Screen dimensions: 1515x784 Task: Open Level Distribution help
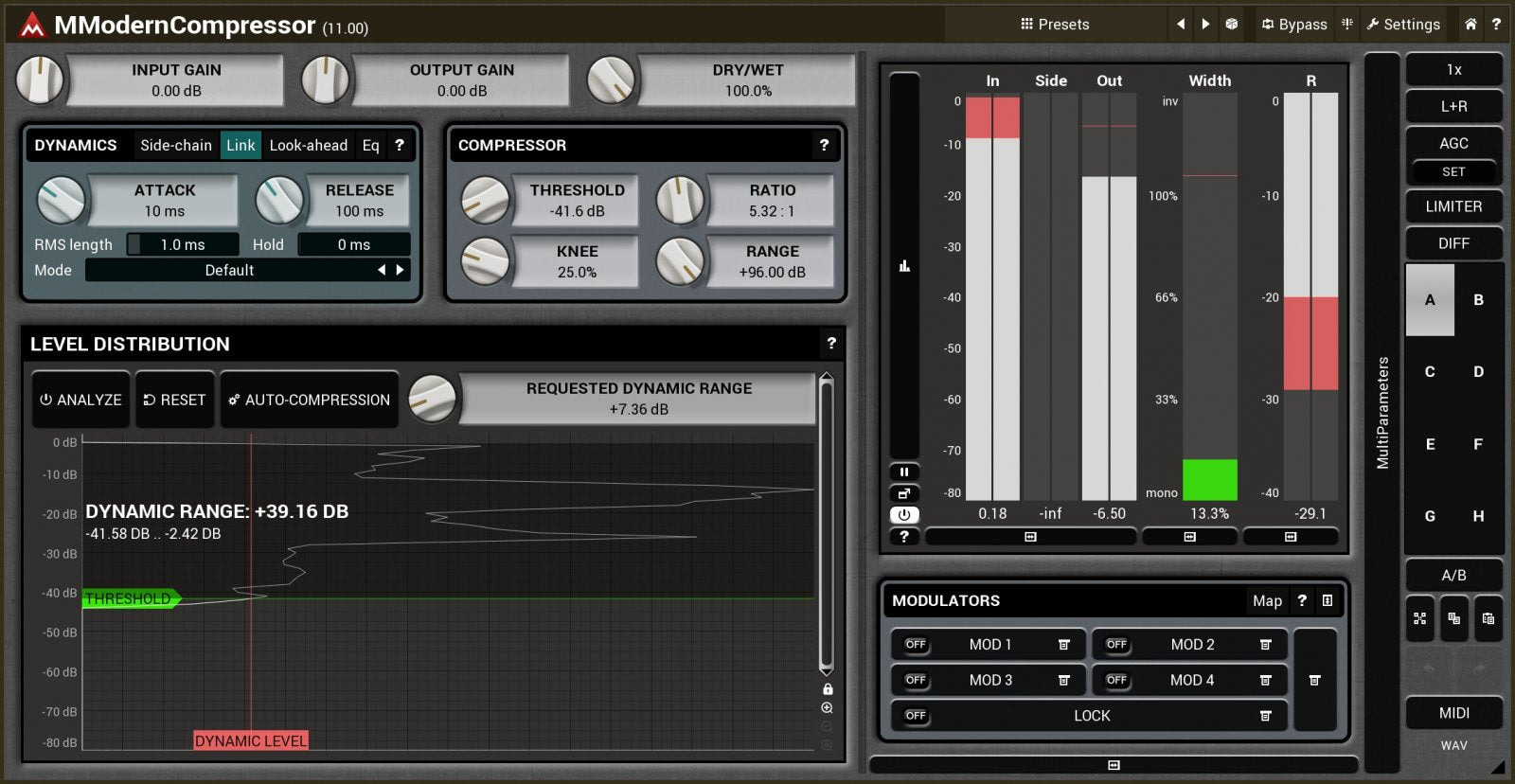pyautogui.click(x=831, y=344)
